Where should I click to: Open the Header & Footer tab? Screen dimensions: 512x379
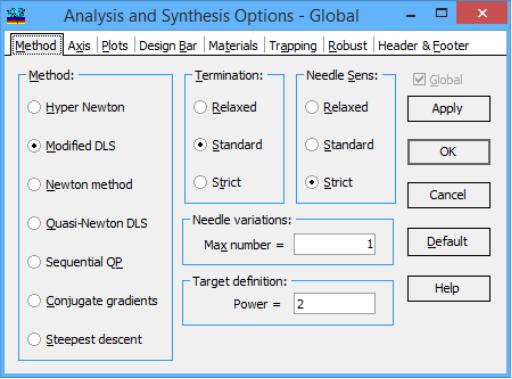point(423,46)
